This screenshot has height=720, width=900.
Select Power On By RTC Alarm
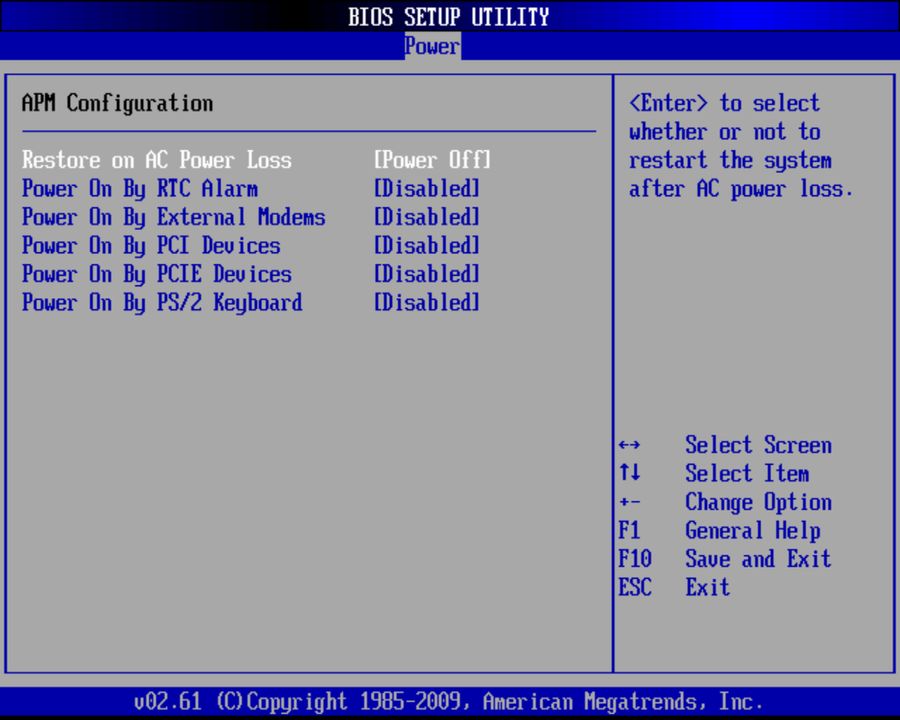[140, 188]
